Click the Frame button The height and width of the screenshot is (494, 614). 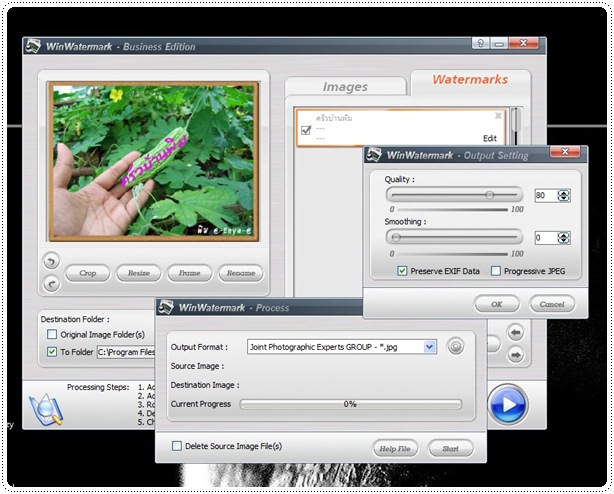point(190,273)
